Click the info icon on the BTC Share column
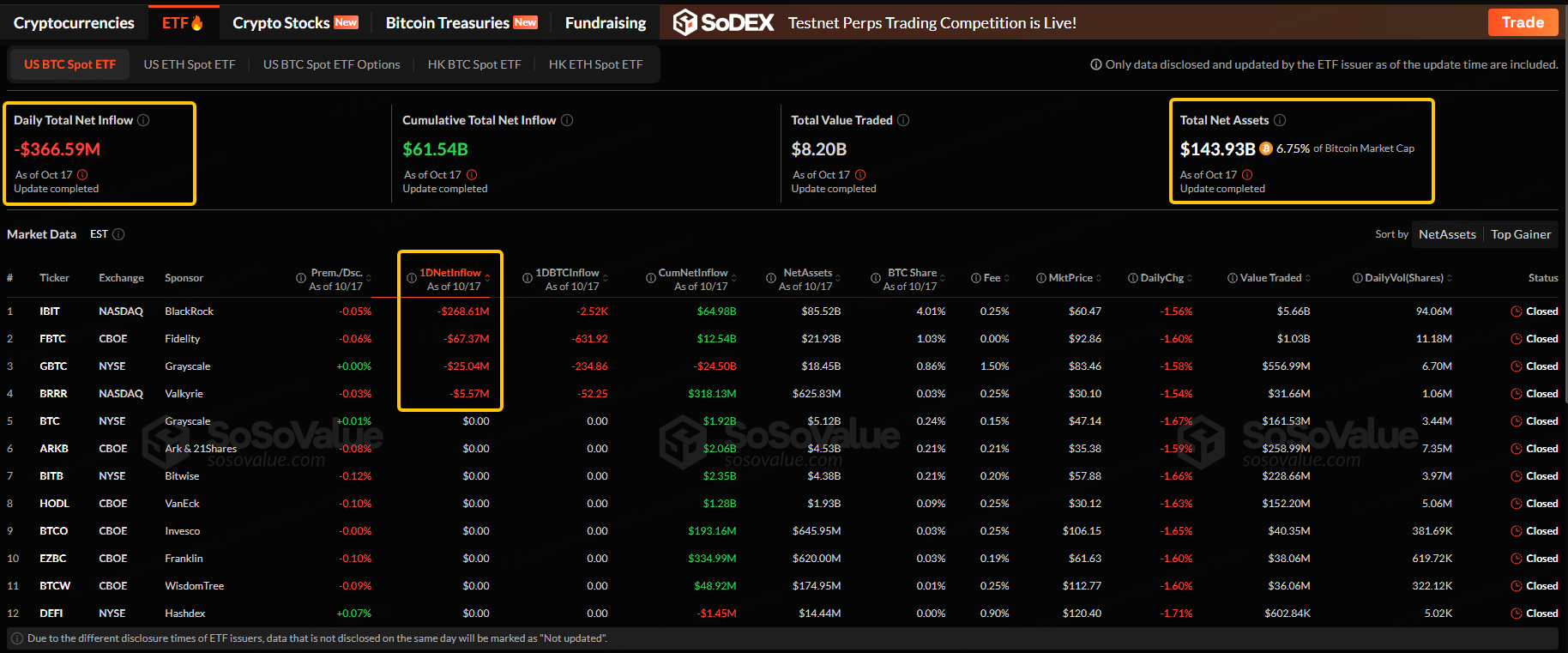The width and height of the screenshot is (1568, 653). click(876, 278)
